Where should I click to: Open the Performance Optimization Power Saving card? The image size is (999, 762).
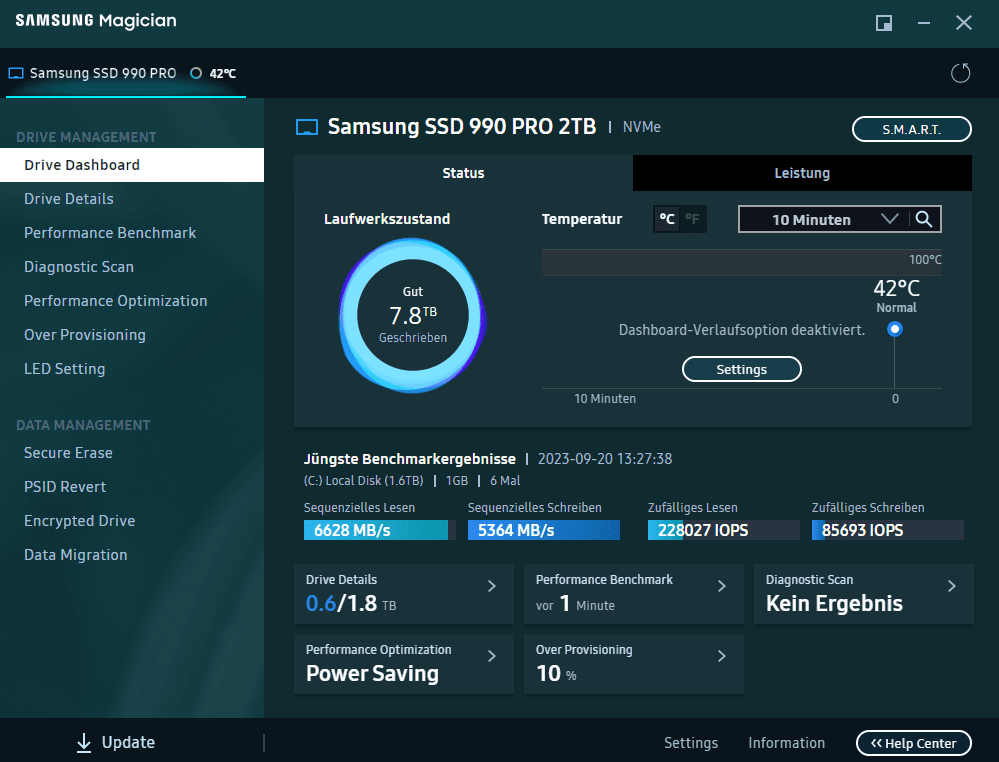click(404, 664)
